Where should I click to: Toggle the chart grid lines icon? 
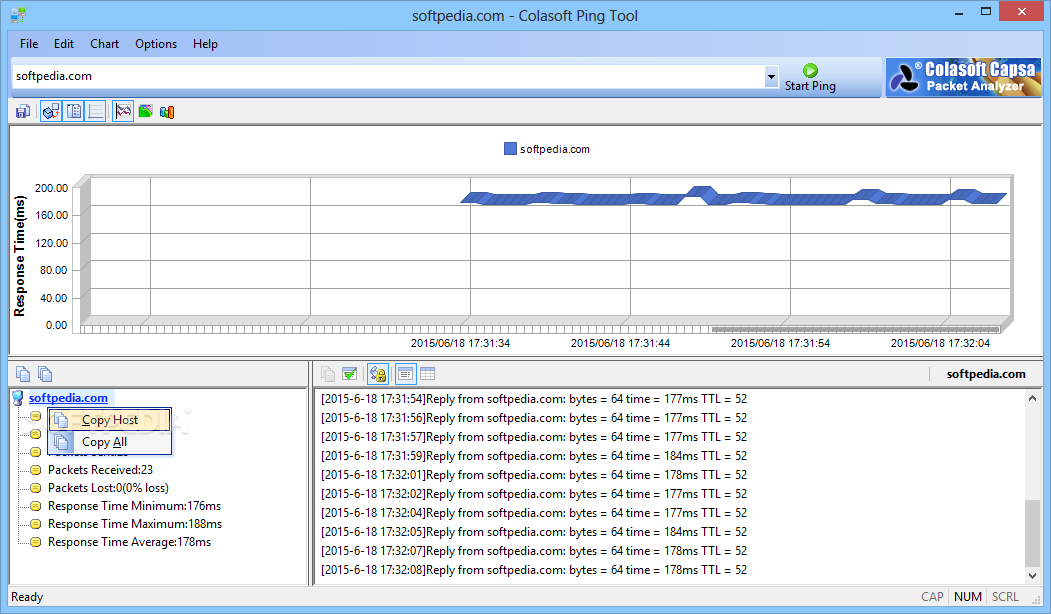tap(96, 111)
